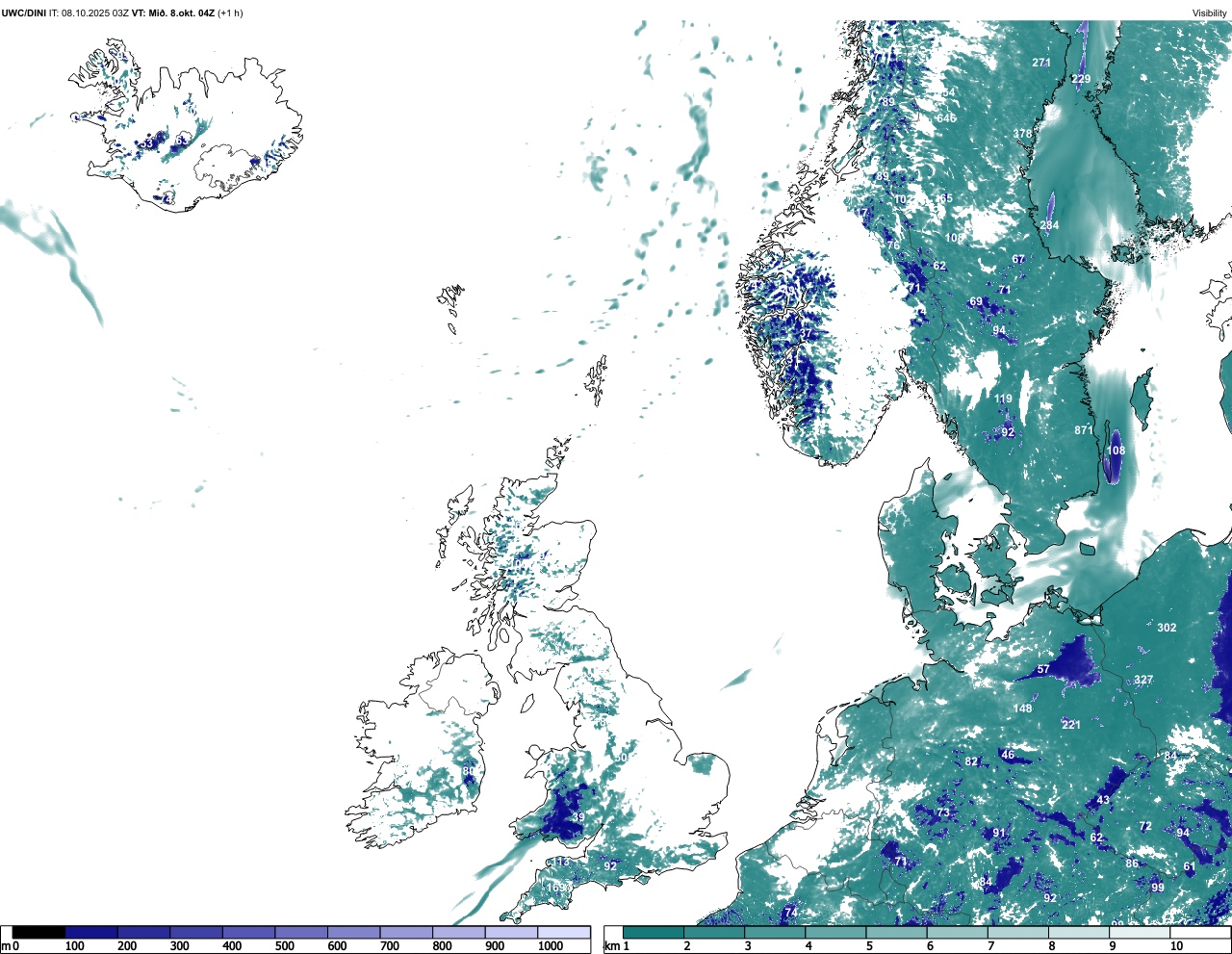The image size is (1232, 954).
Task: Select the initial time 08.10.2025 03Z text
Action: click(95, 13)
